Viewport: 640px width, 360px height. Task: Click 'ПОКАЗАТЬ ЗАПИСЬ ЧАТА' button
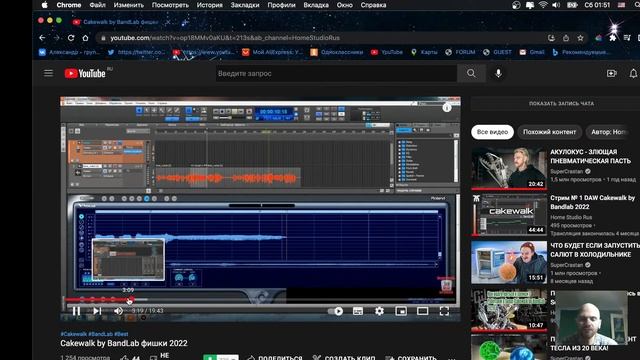coord(561,104)
